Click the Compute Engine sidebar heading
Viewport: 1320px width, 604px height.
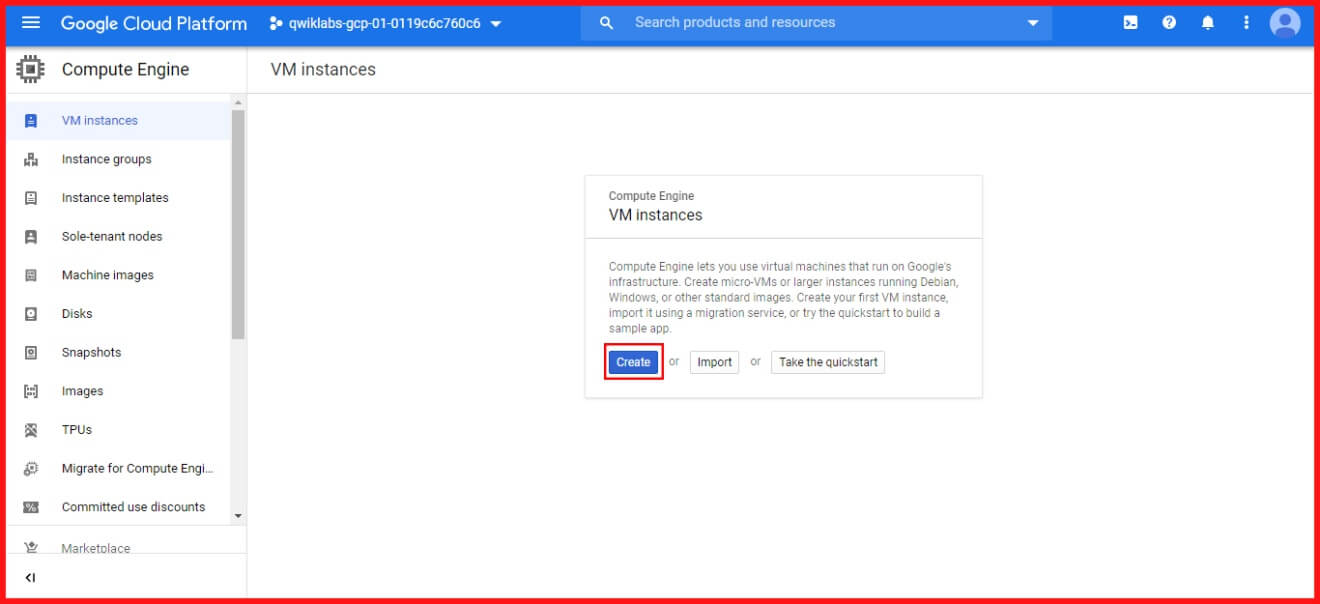[125, 70]
